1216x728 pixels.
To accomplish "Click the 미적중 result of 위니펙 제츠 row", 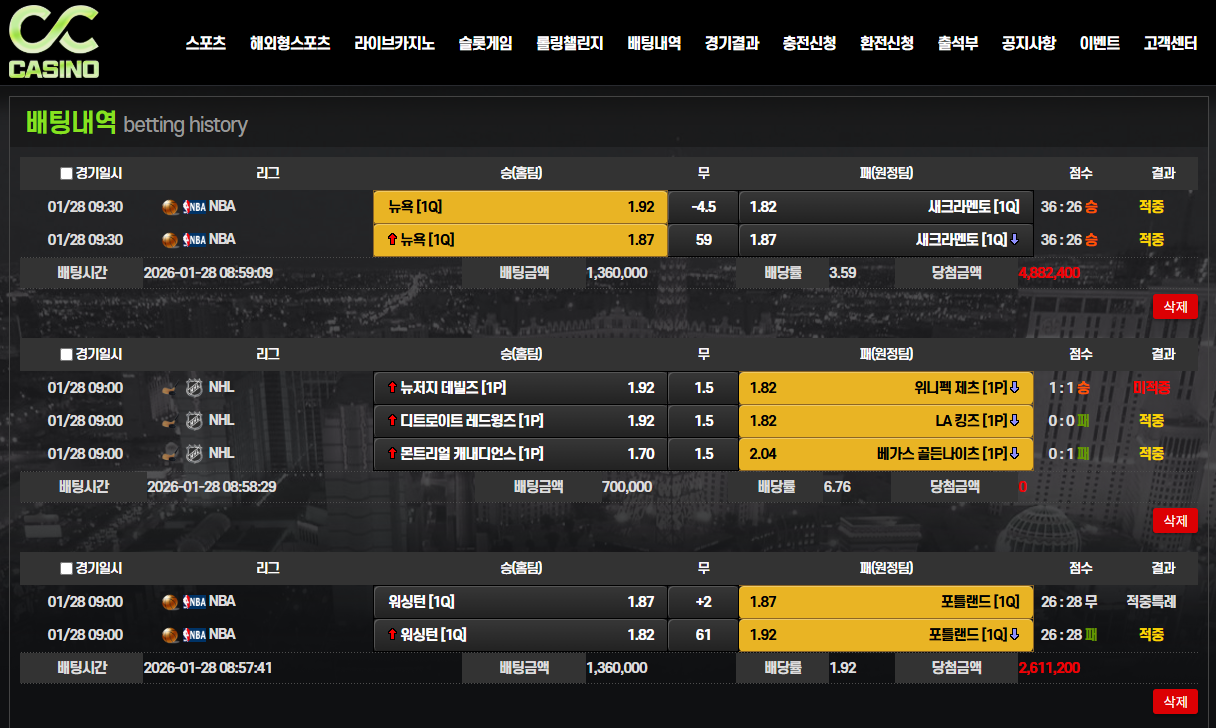I will (x=1151, y=388).
